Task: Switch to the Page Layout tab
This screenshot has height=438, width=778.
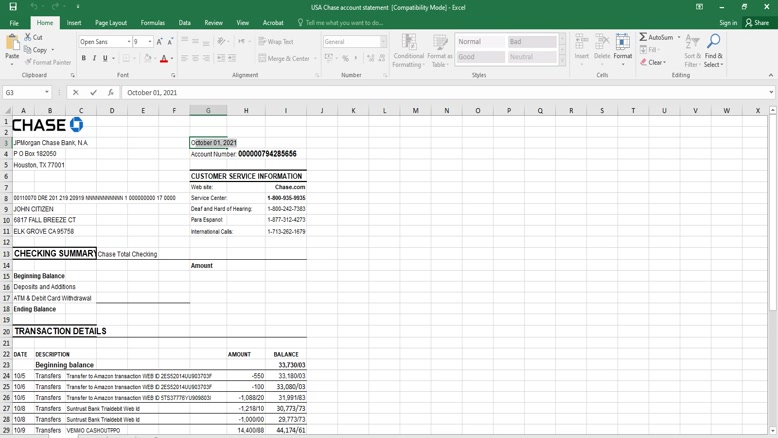Action: pos(111,22)
